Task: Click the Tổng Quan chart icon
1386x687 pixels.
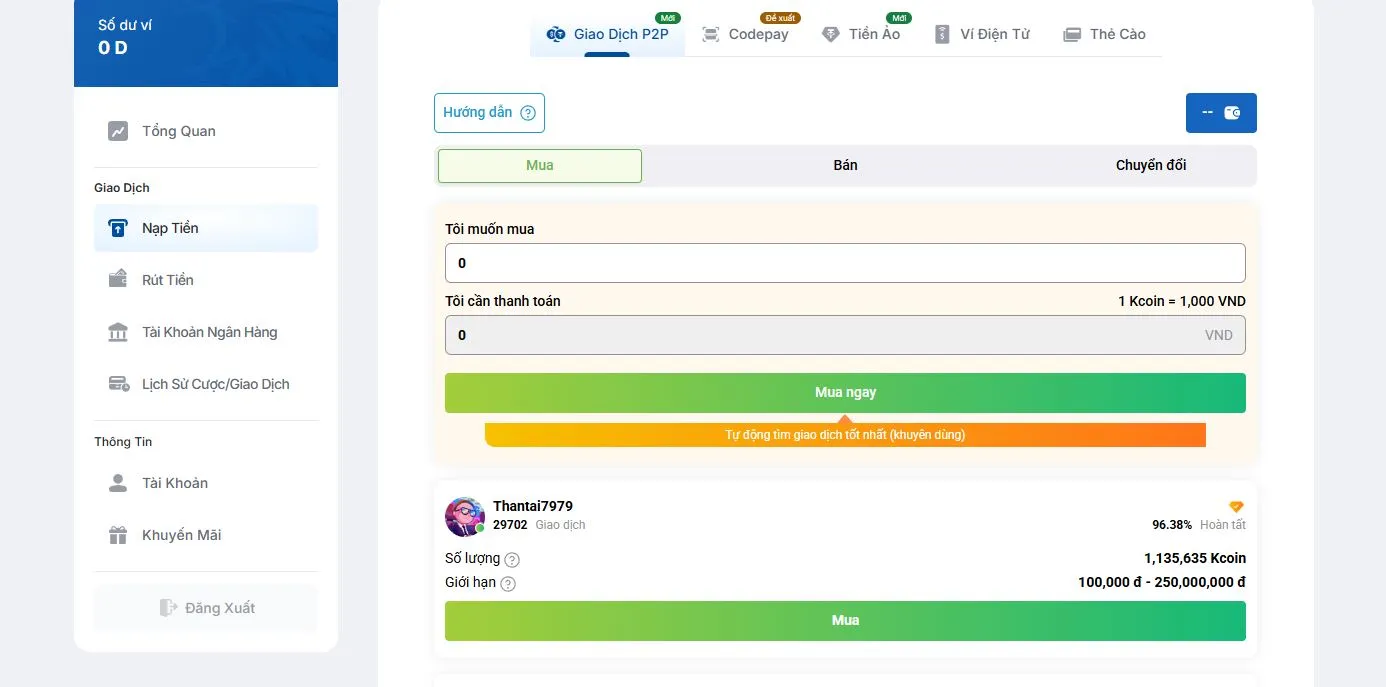Action: click(x=118, y=131)
